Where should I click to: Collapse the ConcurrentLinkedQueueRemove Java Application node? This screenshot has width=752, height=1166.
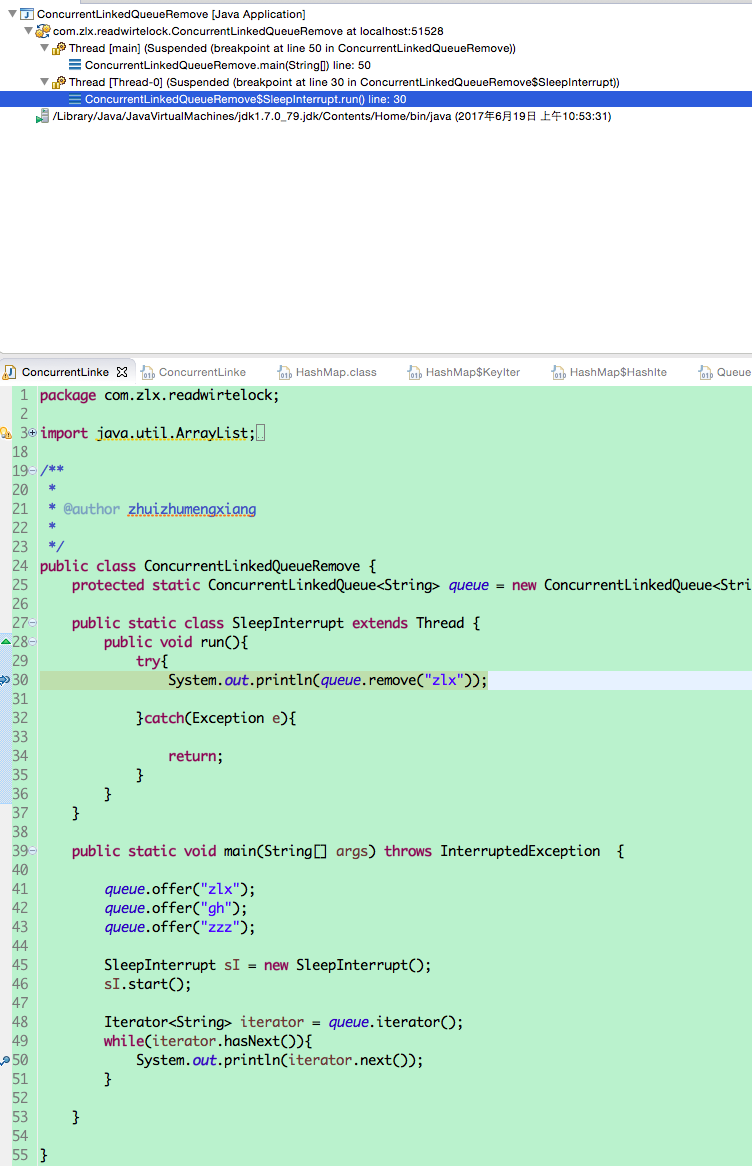click(x=12, y=14)
